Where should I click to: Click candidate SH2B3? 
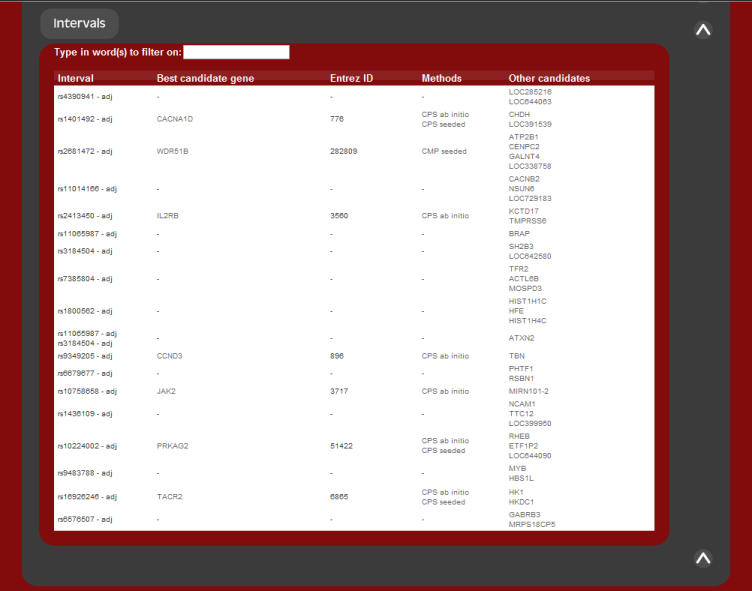pos(521,246)
